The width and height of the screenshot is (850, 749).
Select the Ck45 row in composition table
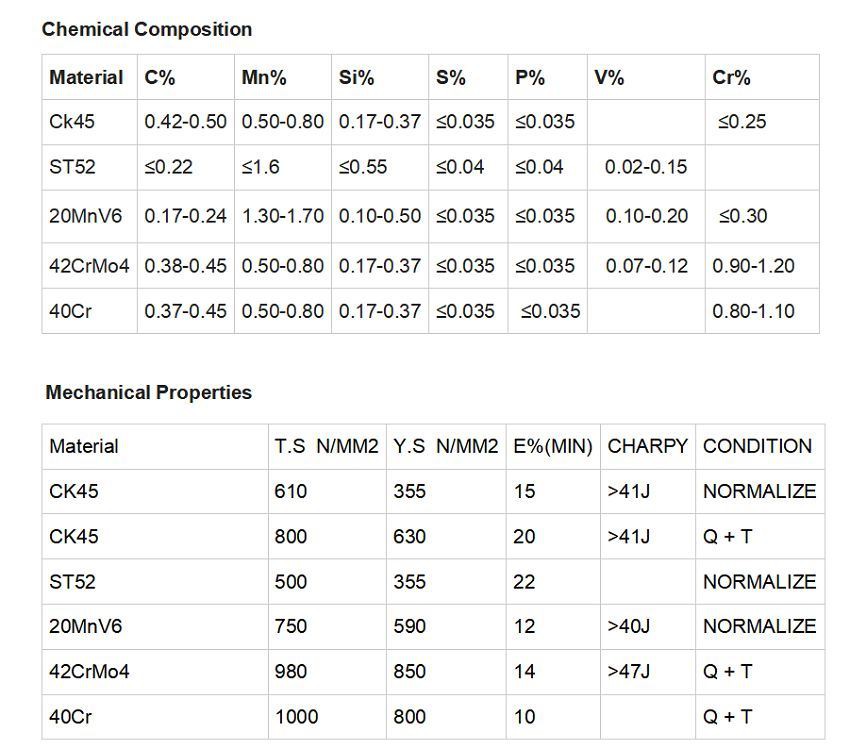(72, 122)
